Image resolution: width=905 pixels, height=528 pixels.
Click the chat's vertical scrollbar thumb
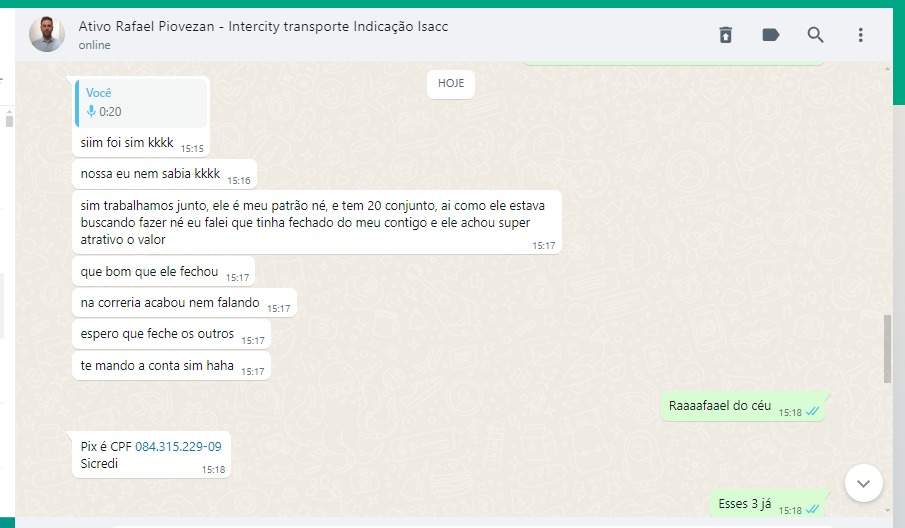click(x=888, y=348)
